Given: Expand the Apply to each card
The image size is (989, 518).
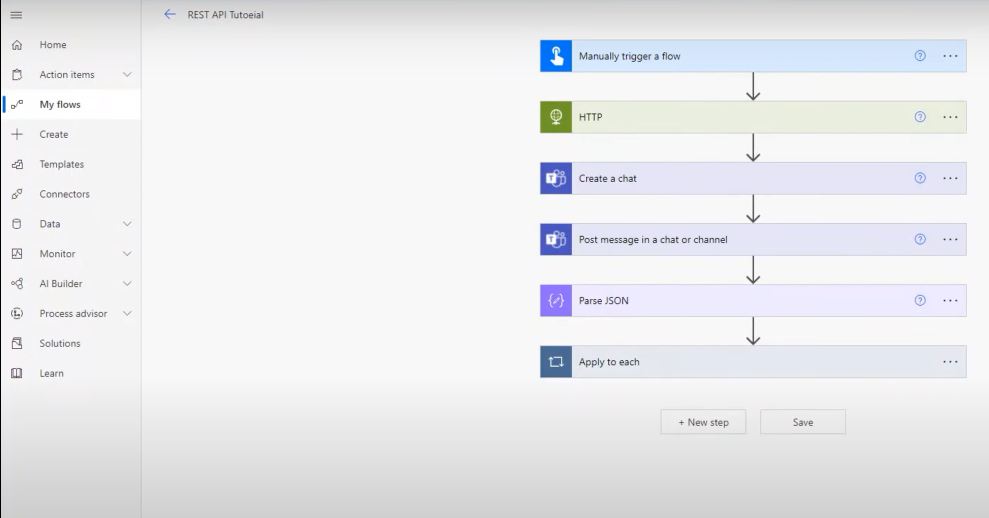Looking at the screenshot, I should [753, 362].
